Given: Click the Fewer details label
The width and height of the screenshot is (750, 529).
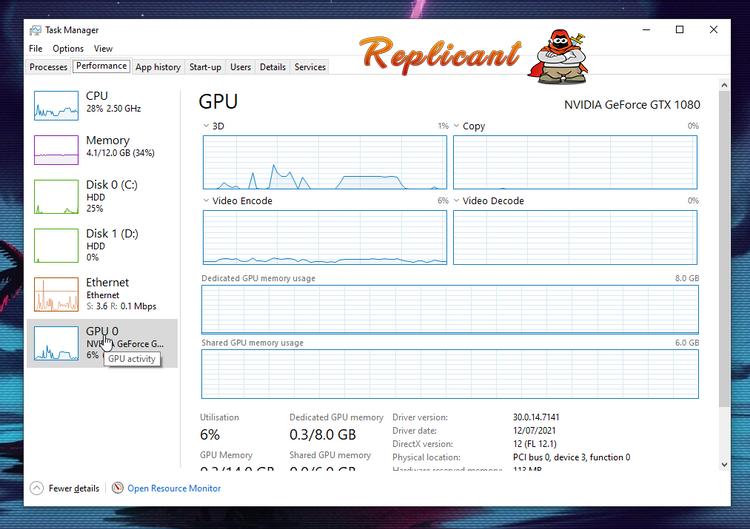Looking at the screenshot, I should (74, 488).
